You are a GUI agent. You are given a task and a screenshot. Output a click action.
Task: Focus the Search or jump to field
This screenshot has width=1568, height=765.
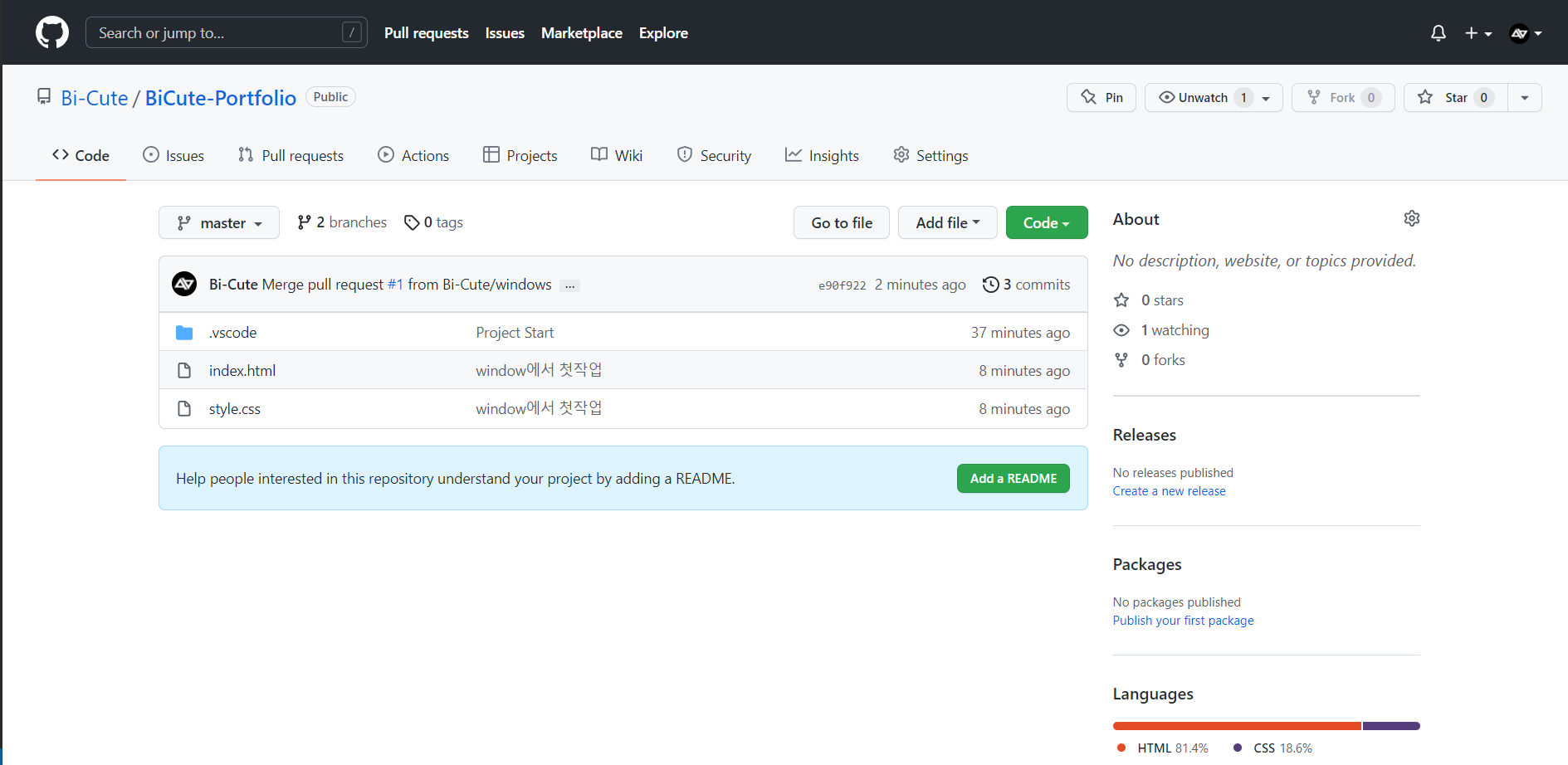click(x=227, y=32)
